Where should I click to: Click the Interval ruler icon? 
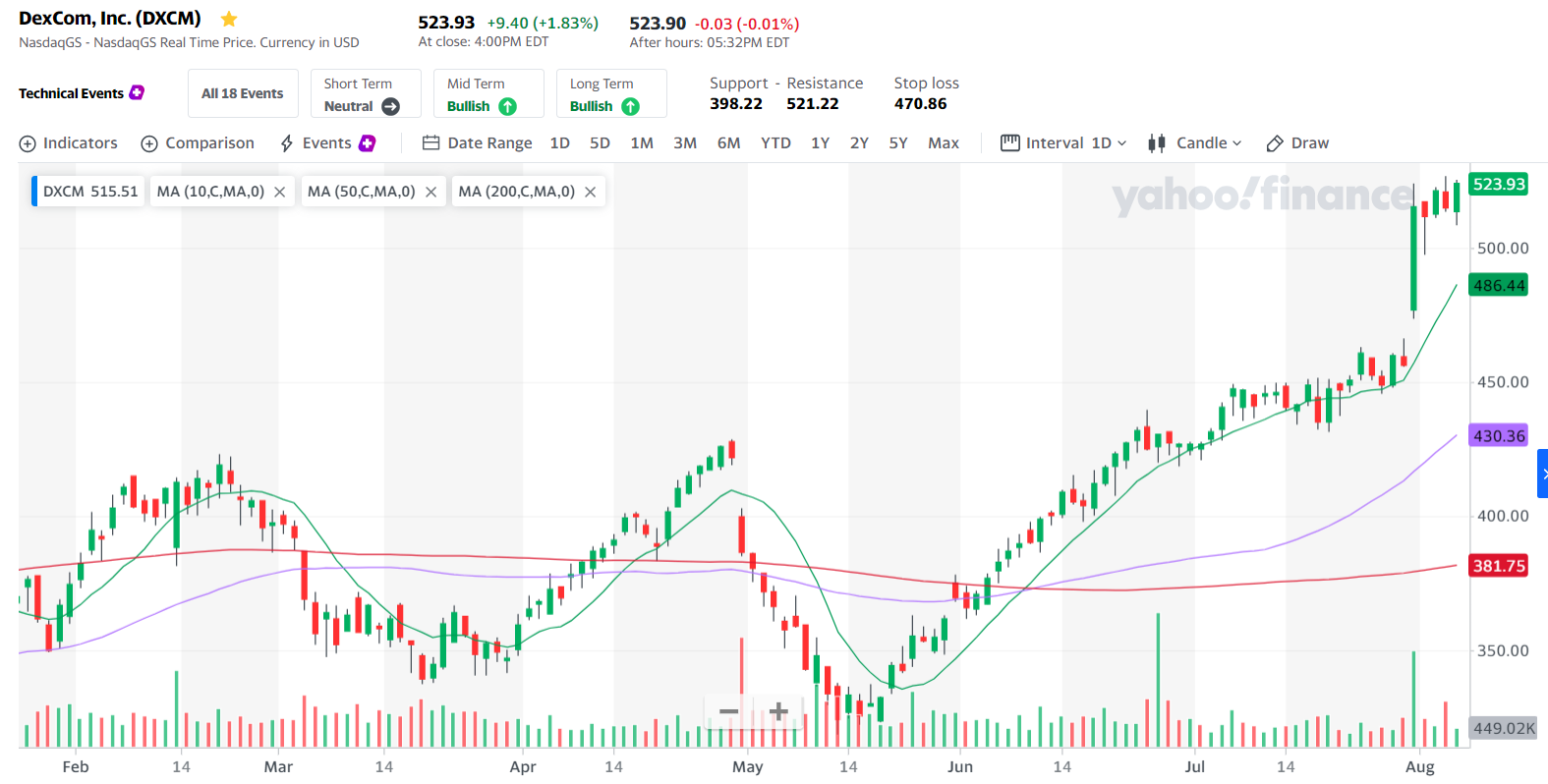pyautogui.click(x=1009, y=142)
